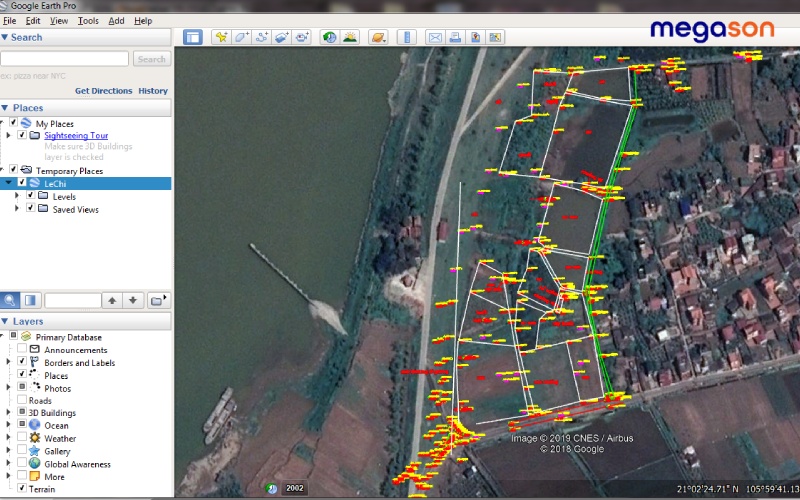
Task: Select the Add Polygon tool
Action: click(x=241, y=37)
